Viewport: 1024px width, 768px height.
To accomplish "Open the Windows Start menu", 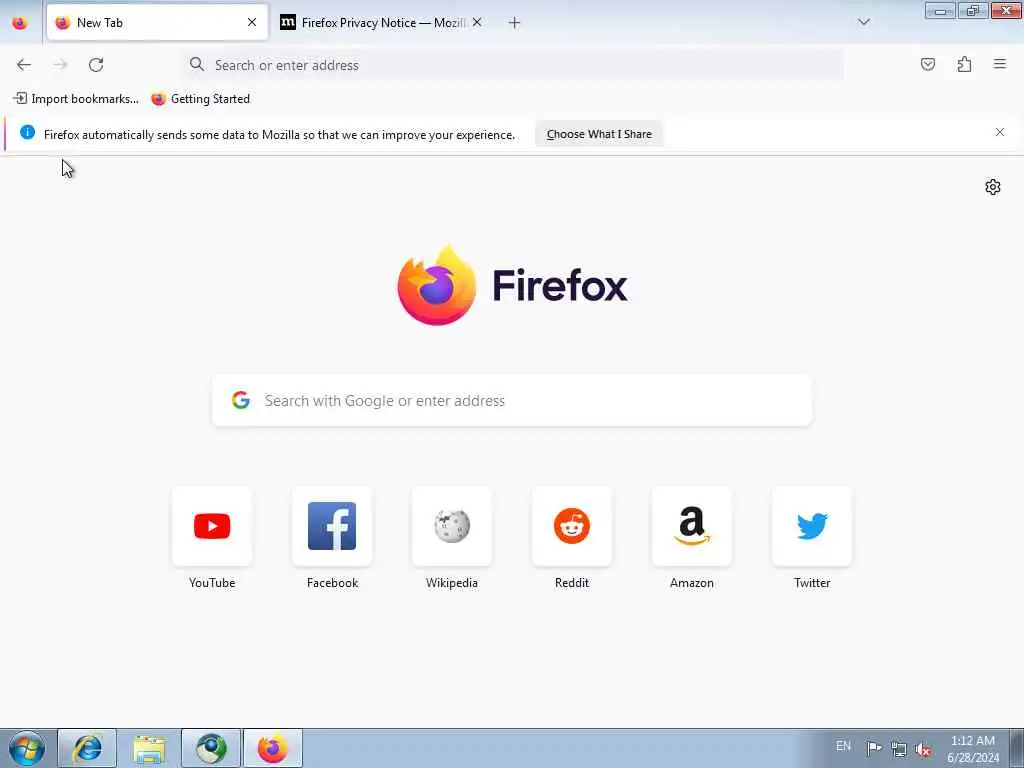I will click(x=27, y=748).
